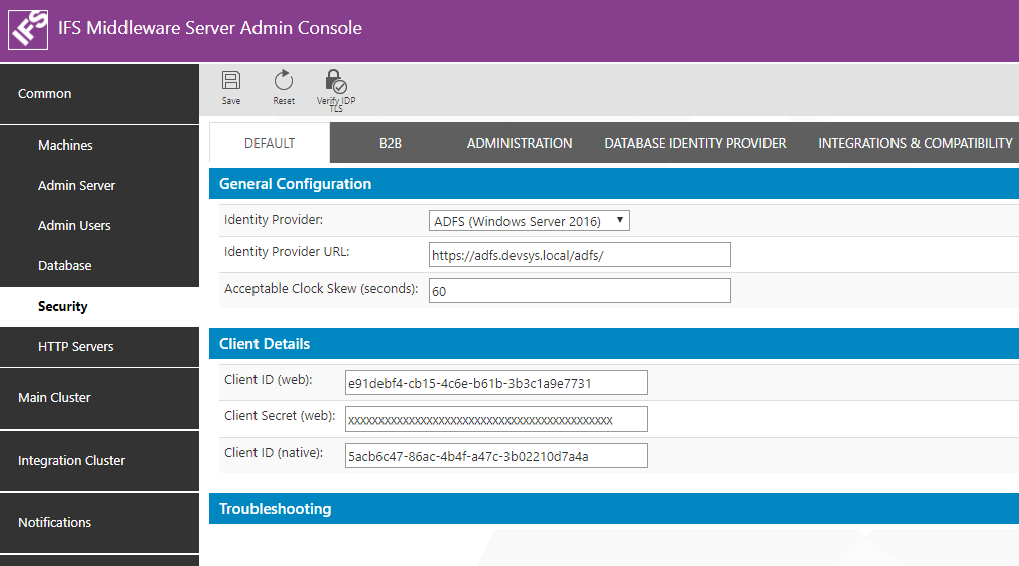Click the Verify IDP TLS icon
The height and width of the screenshot is (566, 1019).
pyautogui.click(x=336, y=84)
